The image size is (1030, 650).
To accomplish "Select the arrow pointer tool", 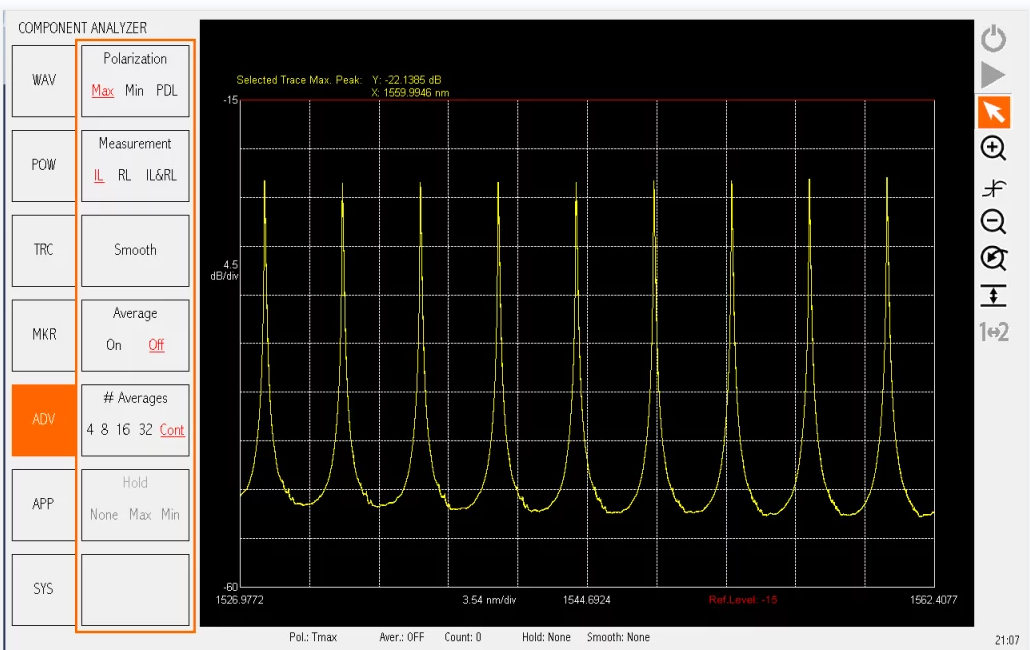I will 993,112.
